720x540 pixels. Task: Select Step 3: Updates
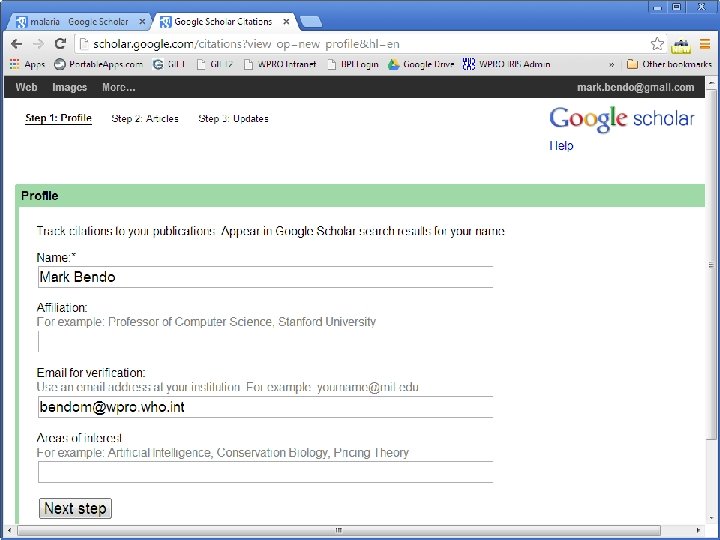coord(233,118)
